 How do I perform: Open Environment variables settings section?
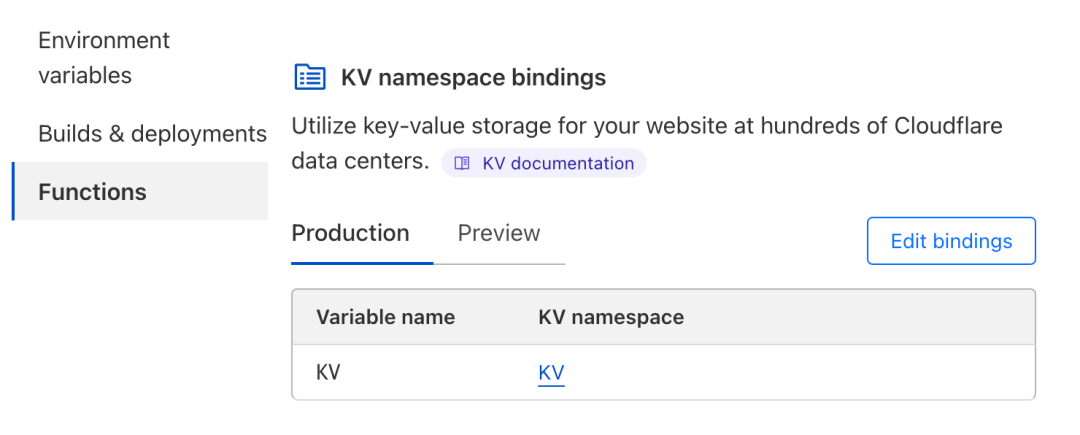point(104,58)
